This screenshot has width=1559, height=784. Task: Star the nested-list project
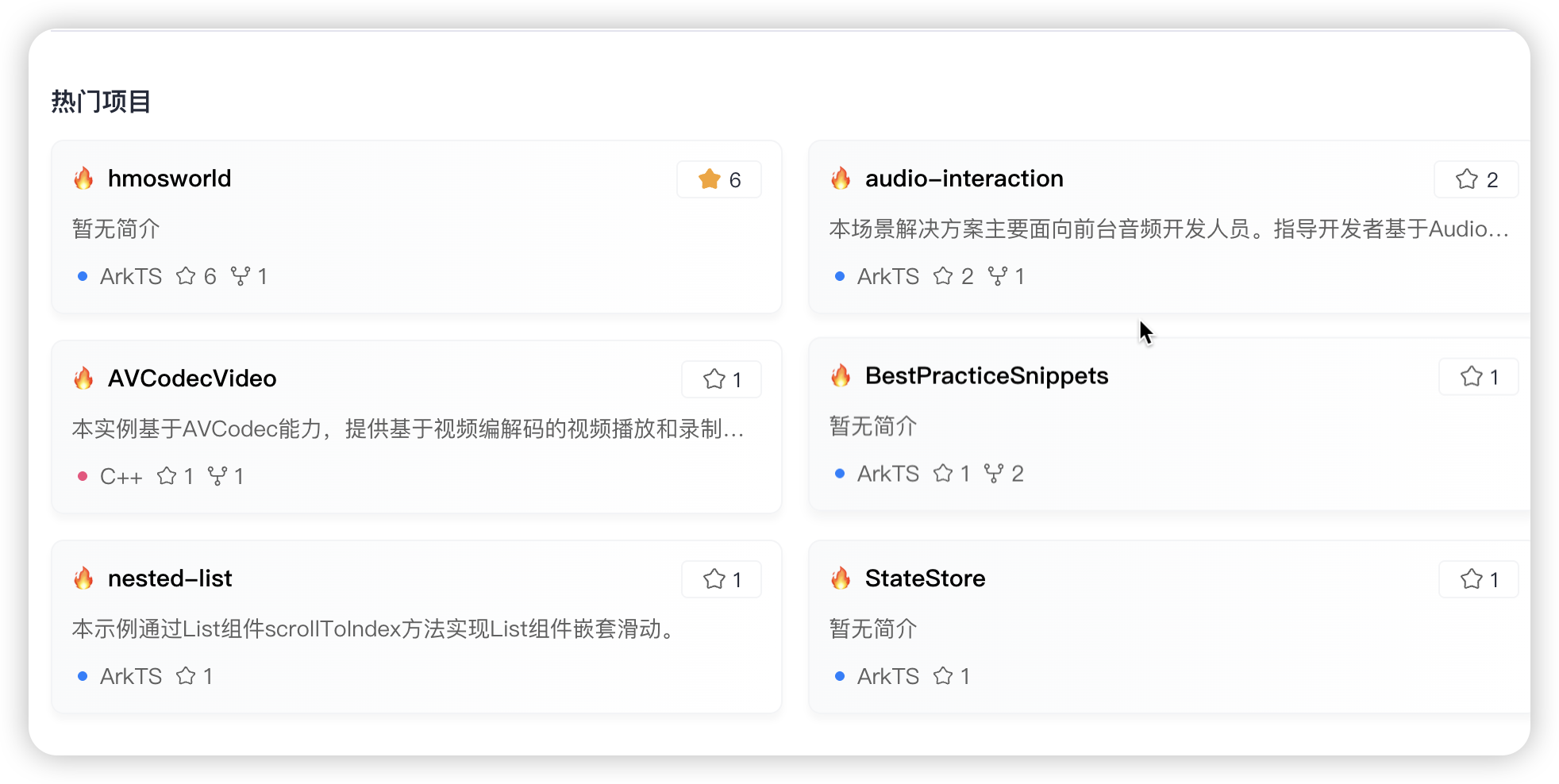click(722, 579)
